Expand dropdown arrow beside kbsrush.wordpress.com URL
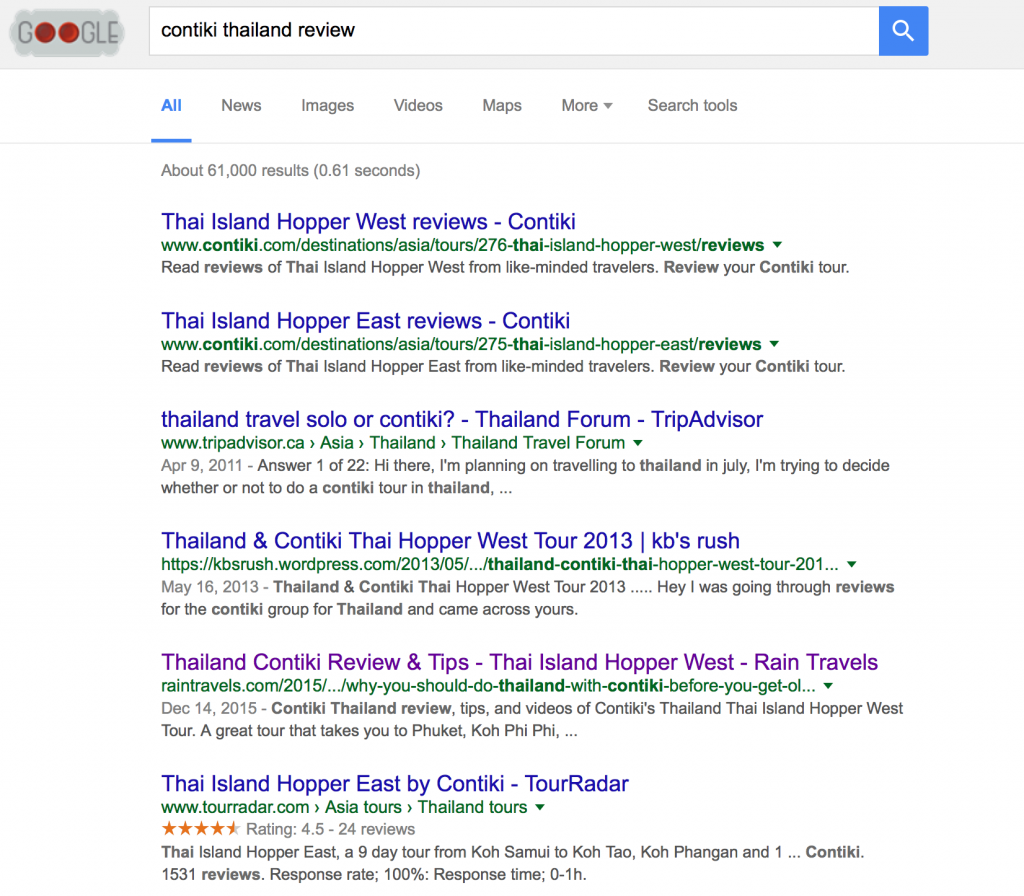Viewport: 1024px width, 896px height. pyautogui.click(x=852, y=564)
